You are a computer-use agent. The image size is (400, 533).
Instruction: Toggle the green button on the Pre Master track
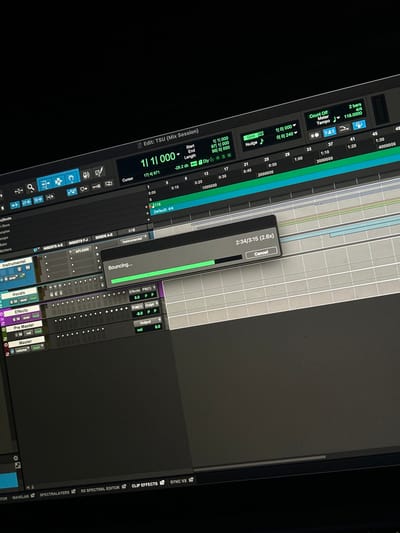[38, 331]
